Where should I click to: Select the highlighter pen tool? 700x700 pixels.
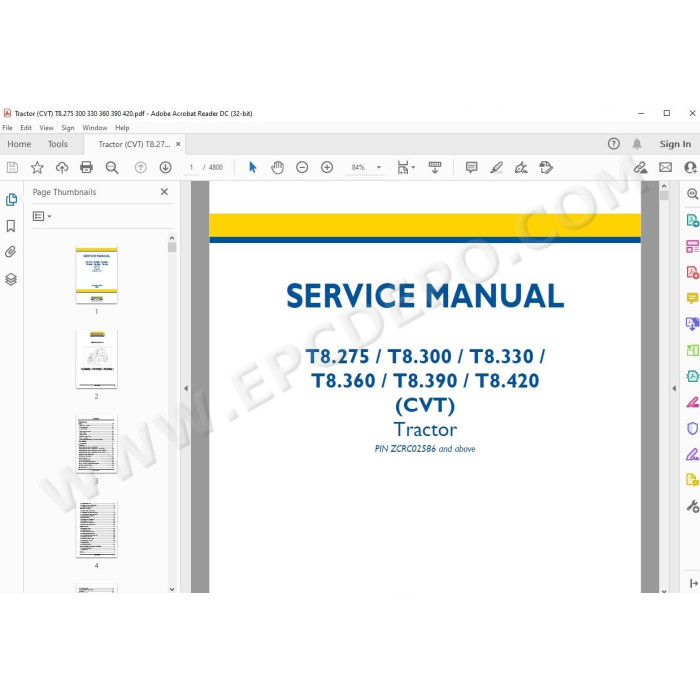click(x=496, y=167)
